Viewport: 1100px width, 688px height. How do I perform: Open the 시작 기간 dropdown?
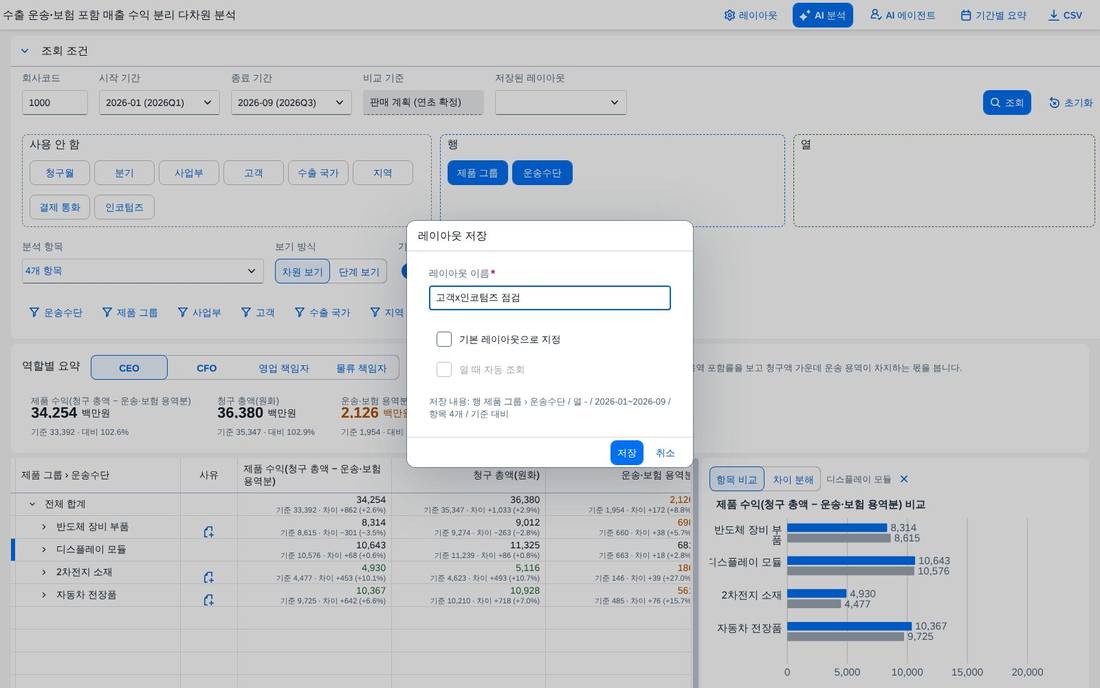pos(159,102)
